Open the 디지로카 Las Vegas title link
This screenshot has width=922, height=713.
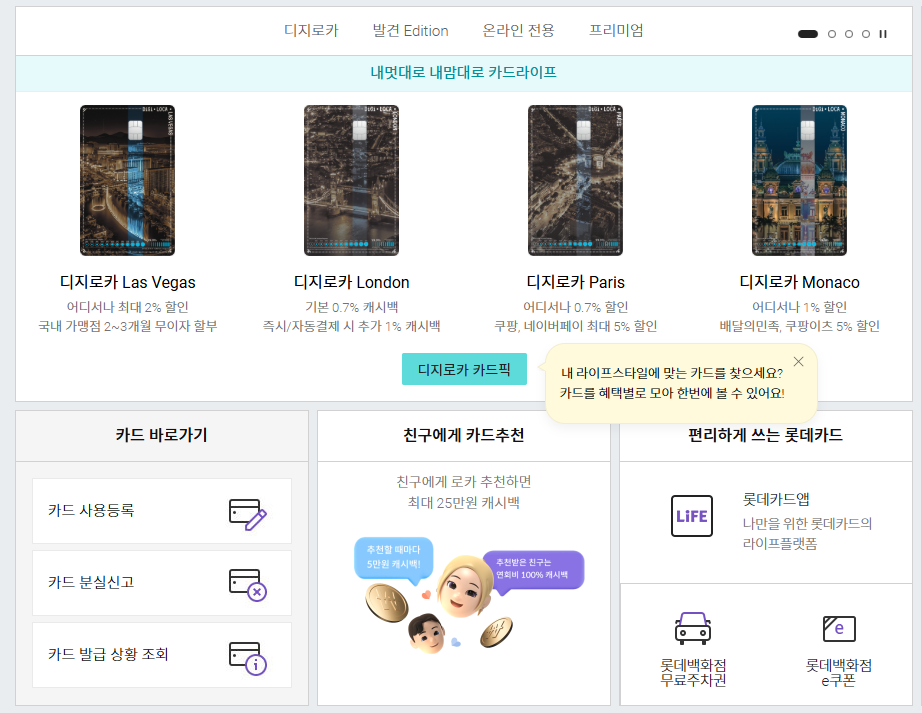pyautogui.click(x=127, y=282)
